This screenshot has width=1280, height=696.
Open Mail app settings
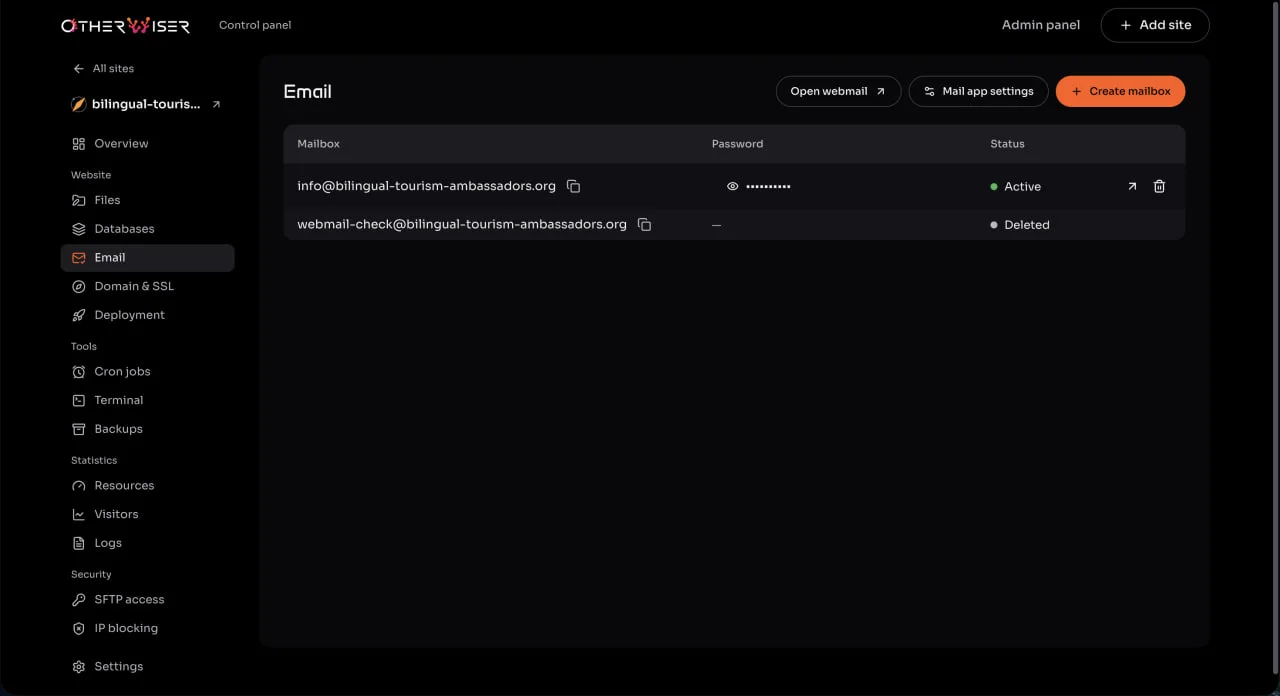[978, 91]
